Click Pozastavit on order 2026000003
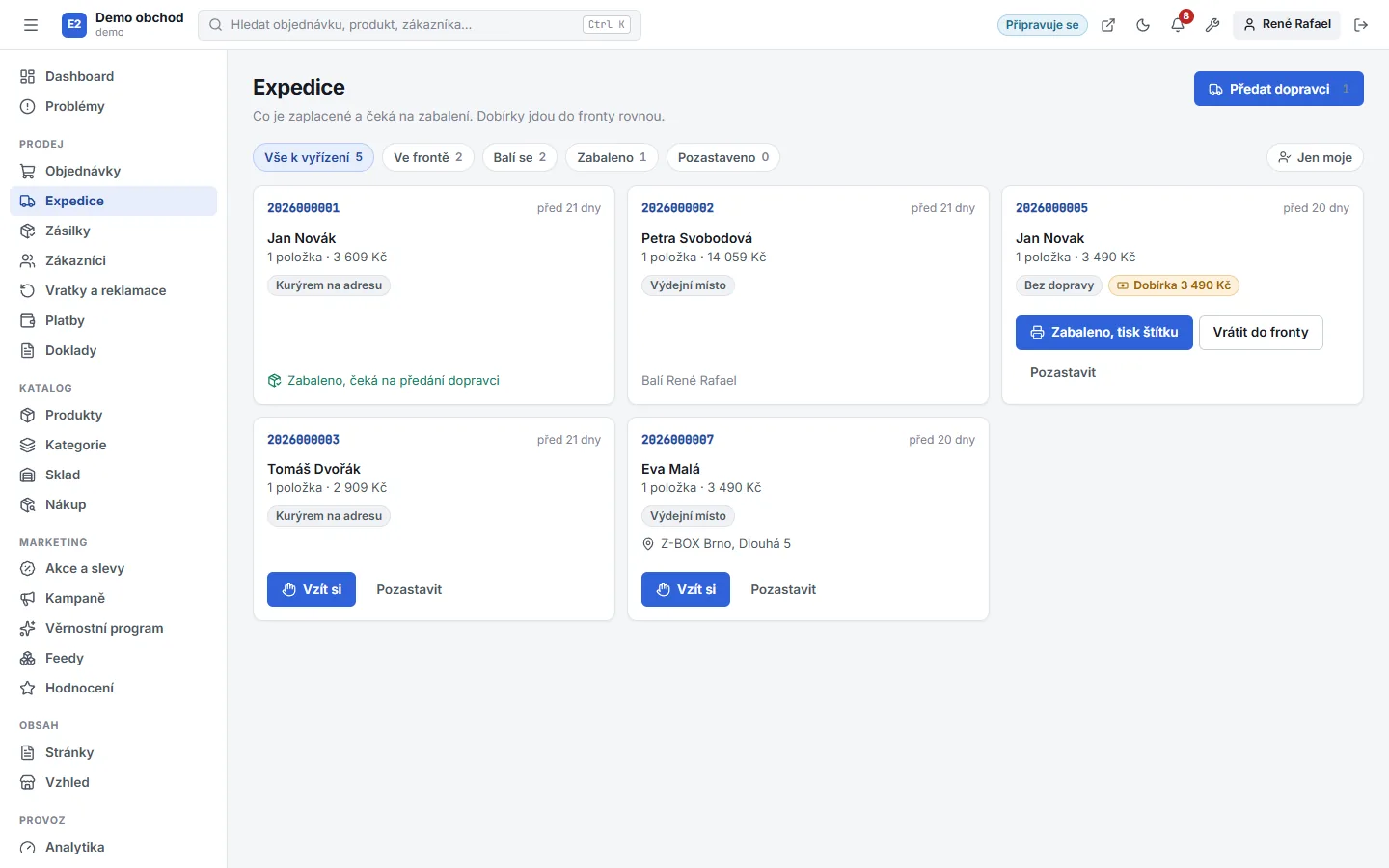 coord(409,589)
